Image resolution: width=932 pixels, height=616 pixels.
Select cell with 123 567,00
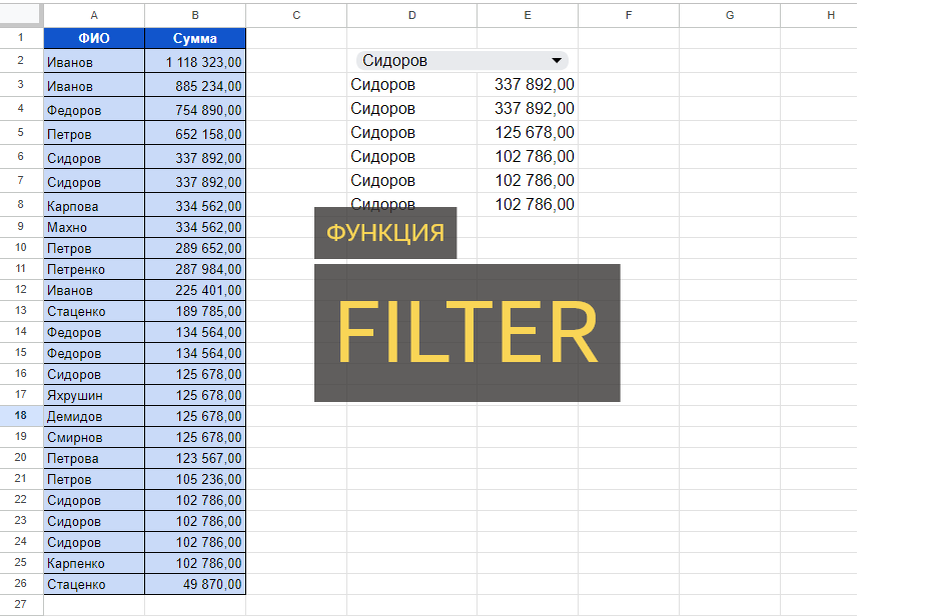pos(195,458)
